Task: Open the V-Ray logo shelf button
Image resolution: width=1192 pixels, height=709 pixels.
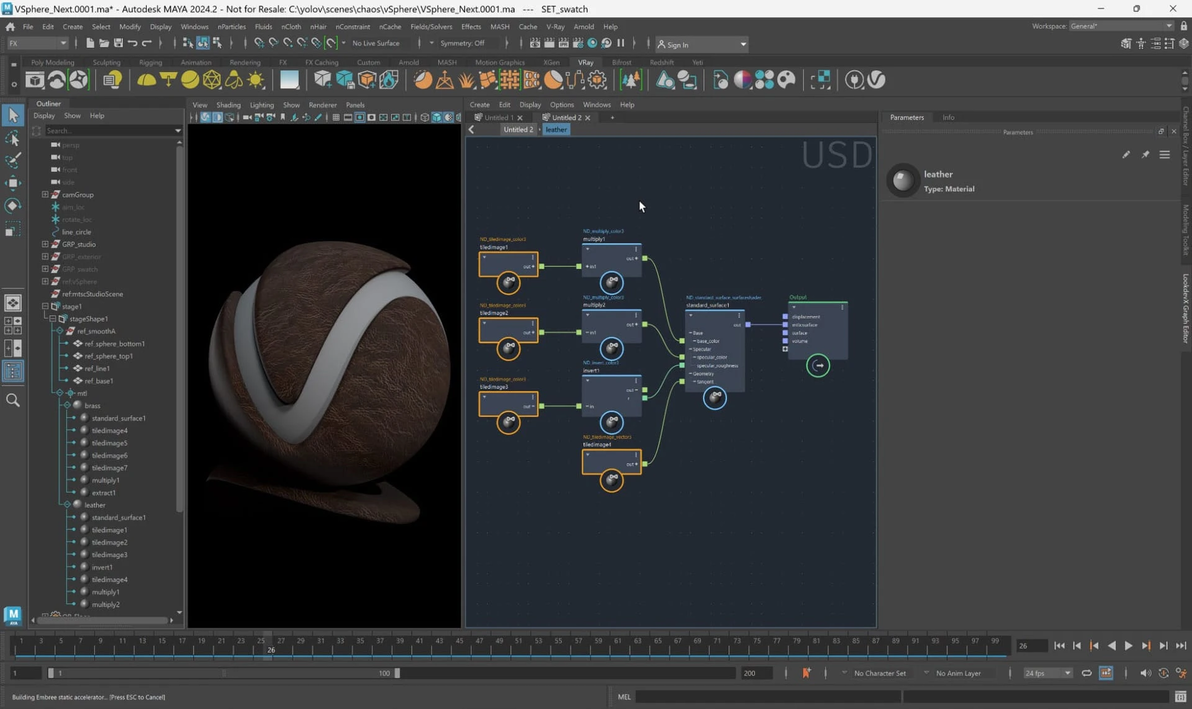Action: (876, 80)
